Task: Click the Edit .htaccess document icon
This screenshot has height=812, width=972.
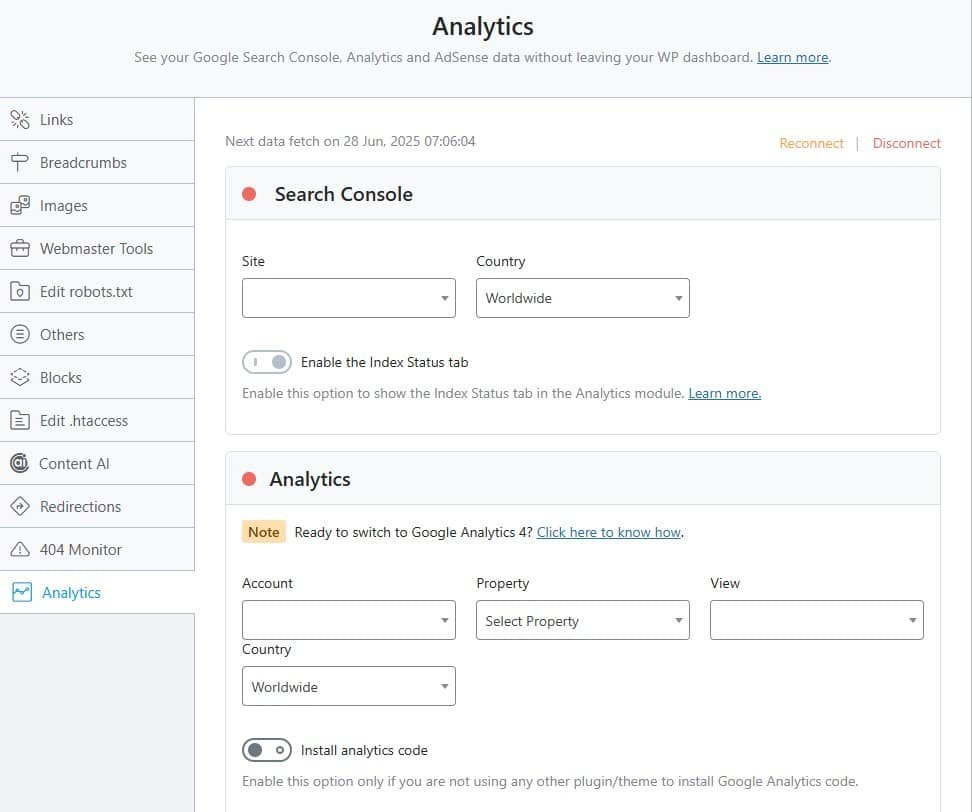Action: pyautogui.click(x=20, y=420)
